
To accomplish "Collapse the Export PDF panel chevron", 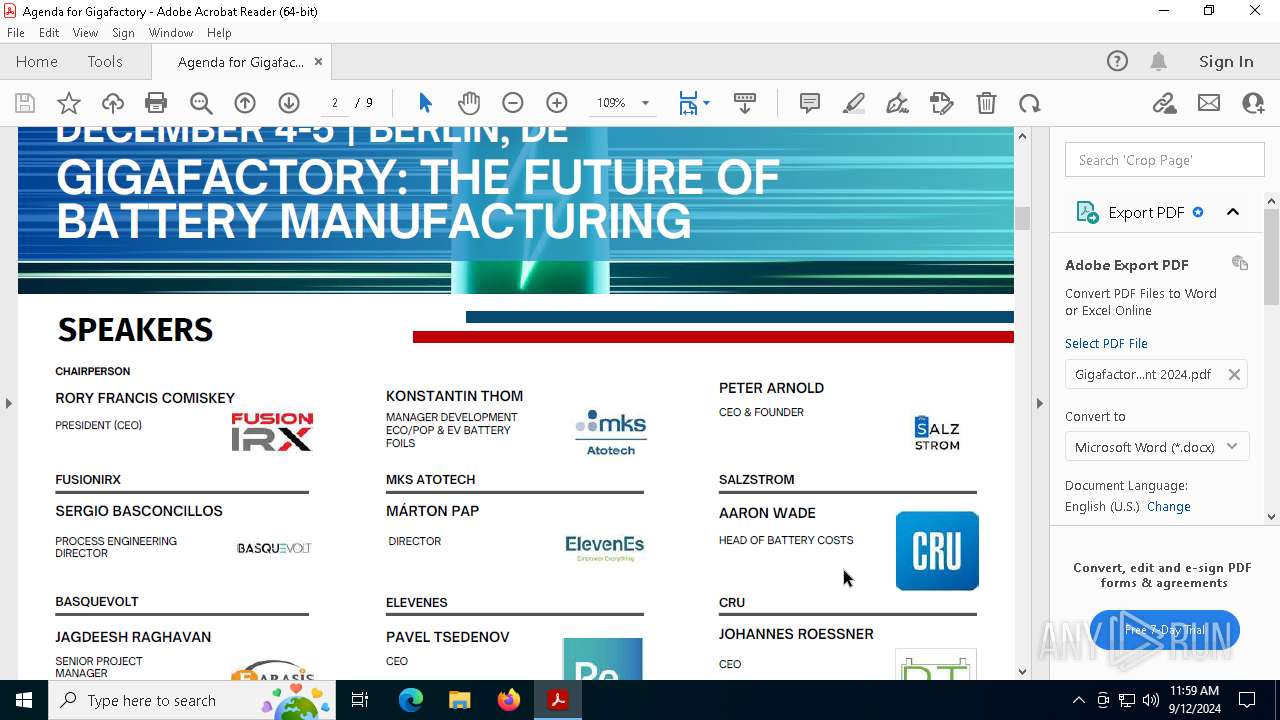I will [x=1233, y=212].
